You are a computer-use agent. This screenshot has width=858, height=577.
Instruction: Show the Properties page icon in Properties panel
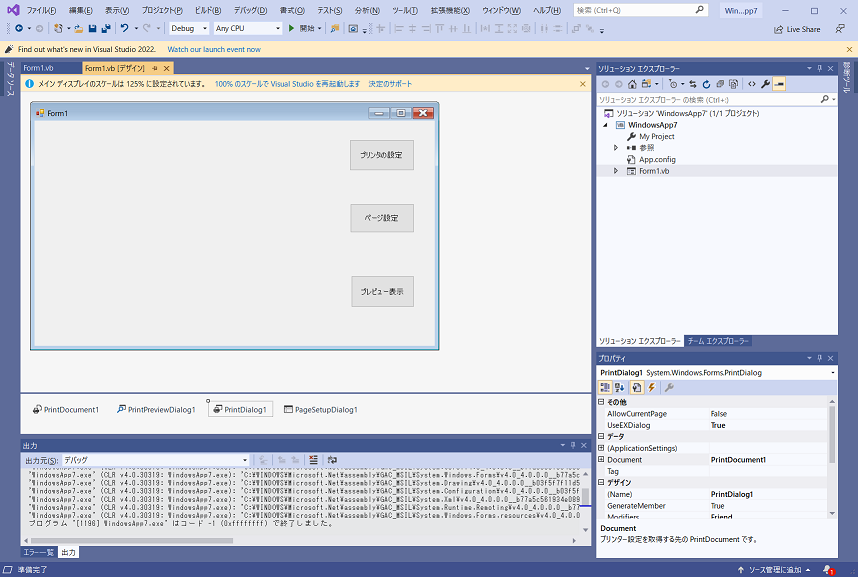636,388
